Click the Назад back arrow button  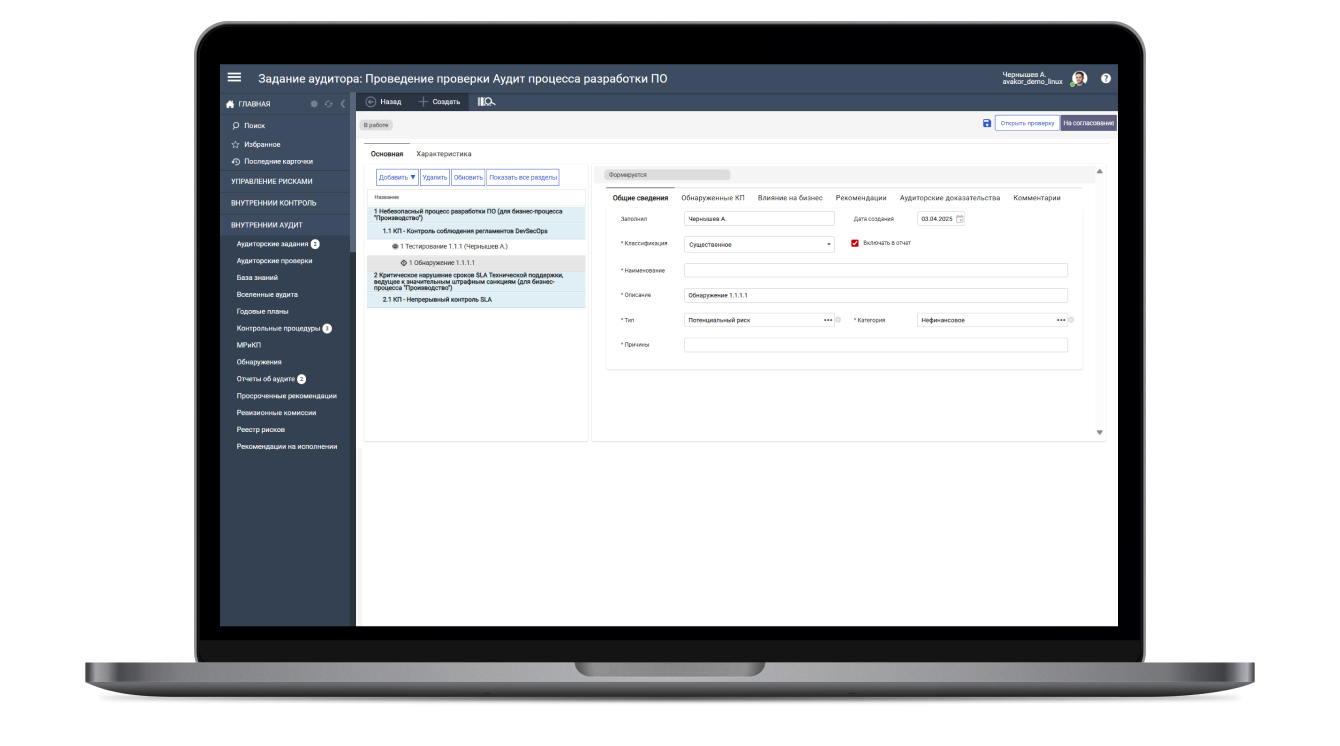click(x=384, y=102)
